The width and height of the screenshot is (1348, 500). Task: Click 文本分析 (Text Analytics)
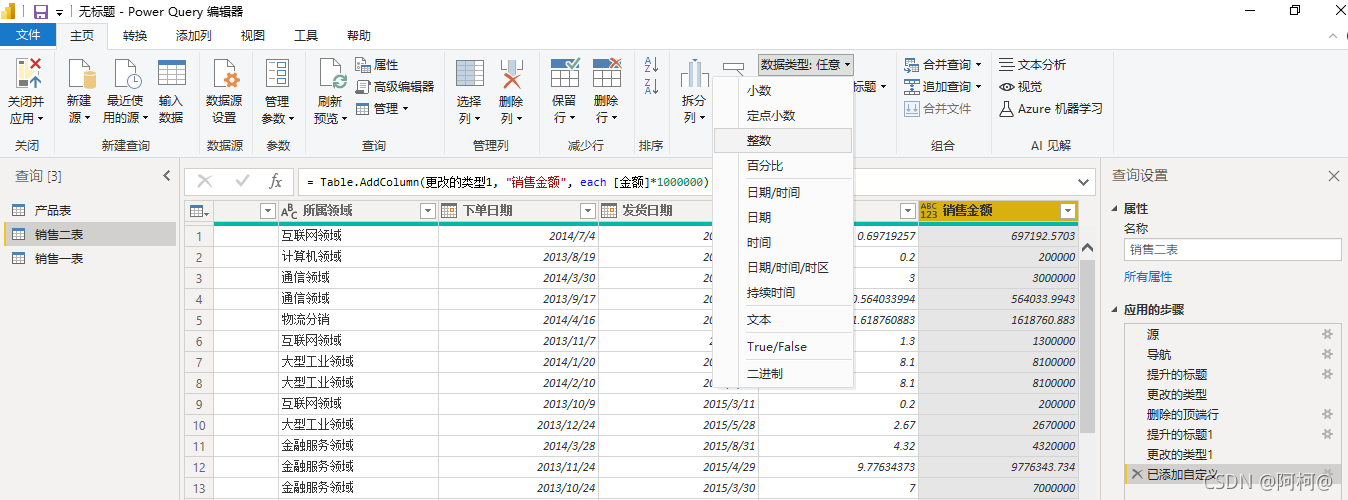pyautogui.click(x=1033, y=64)
